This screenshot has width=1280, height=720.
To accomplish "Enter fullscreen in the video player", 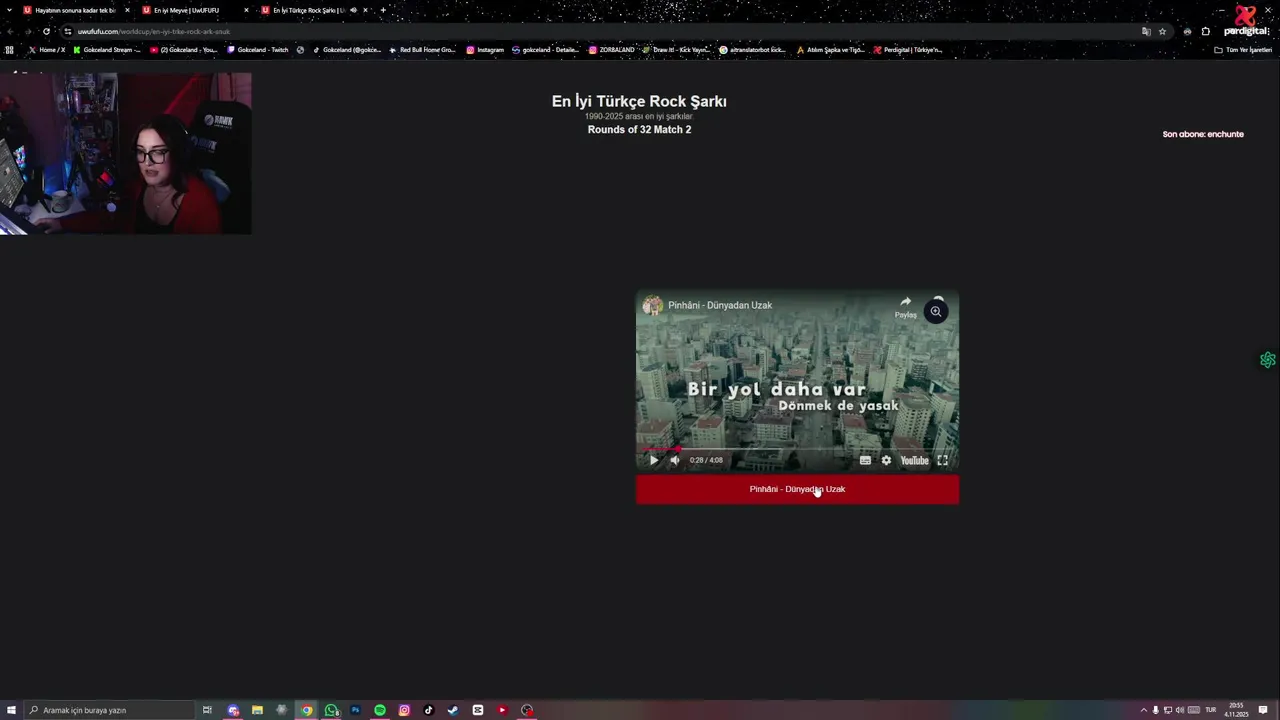I will pos(942,460).
